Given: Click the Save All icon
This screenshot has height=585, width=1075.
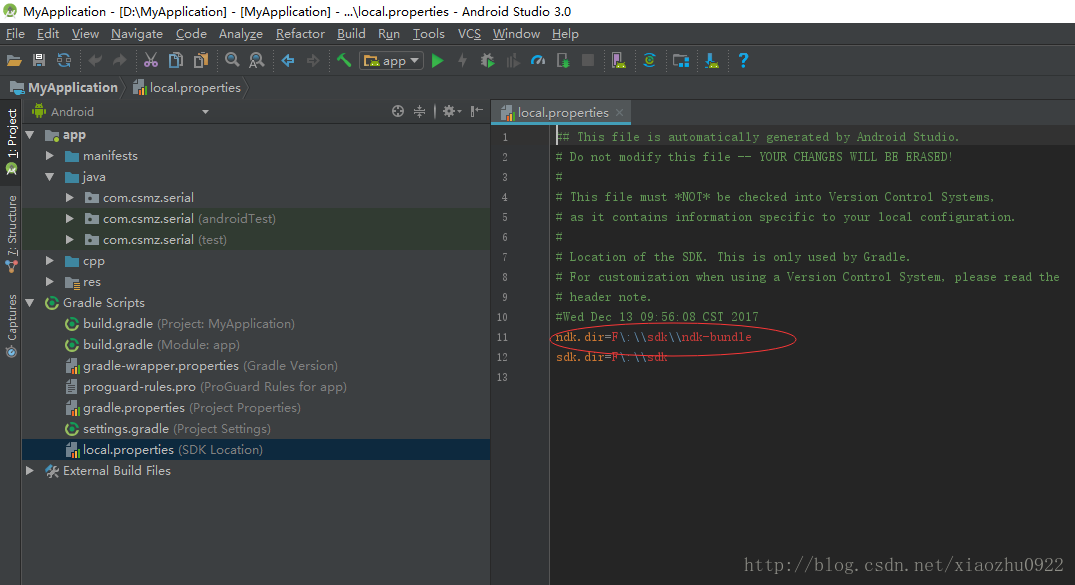Looking at the screenshot, I should click(39, 61).
